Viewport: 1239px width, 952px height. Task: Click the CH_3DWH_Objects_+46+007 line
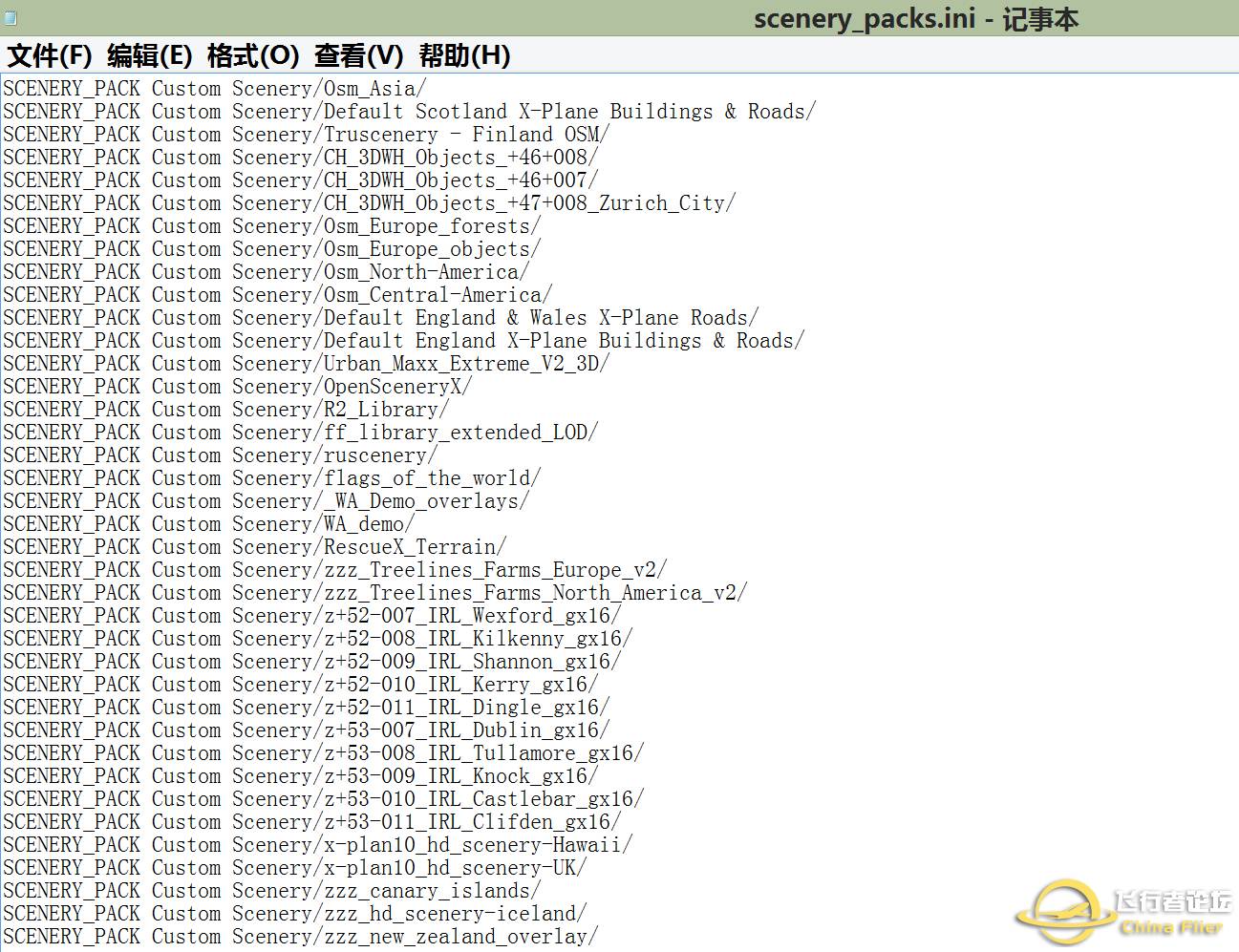pos(300,180)
